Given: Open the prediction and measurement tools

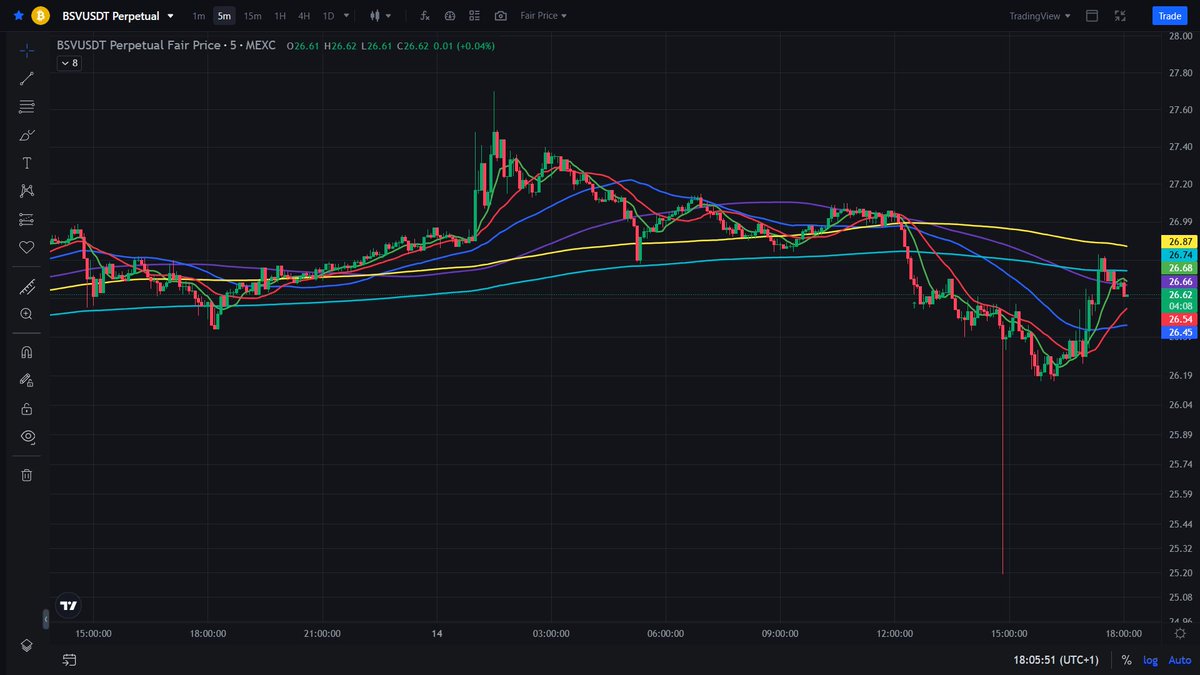Looking at the screenshot, I should [x=27, y=219].
